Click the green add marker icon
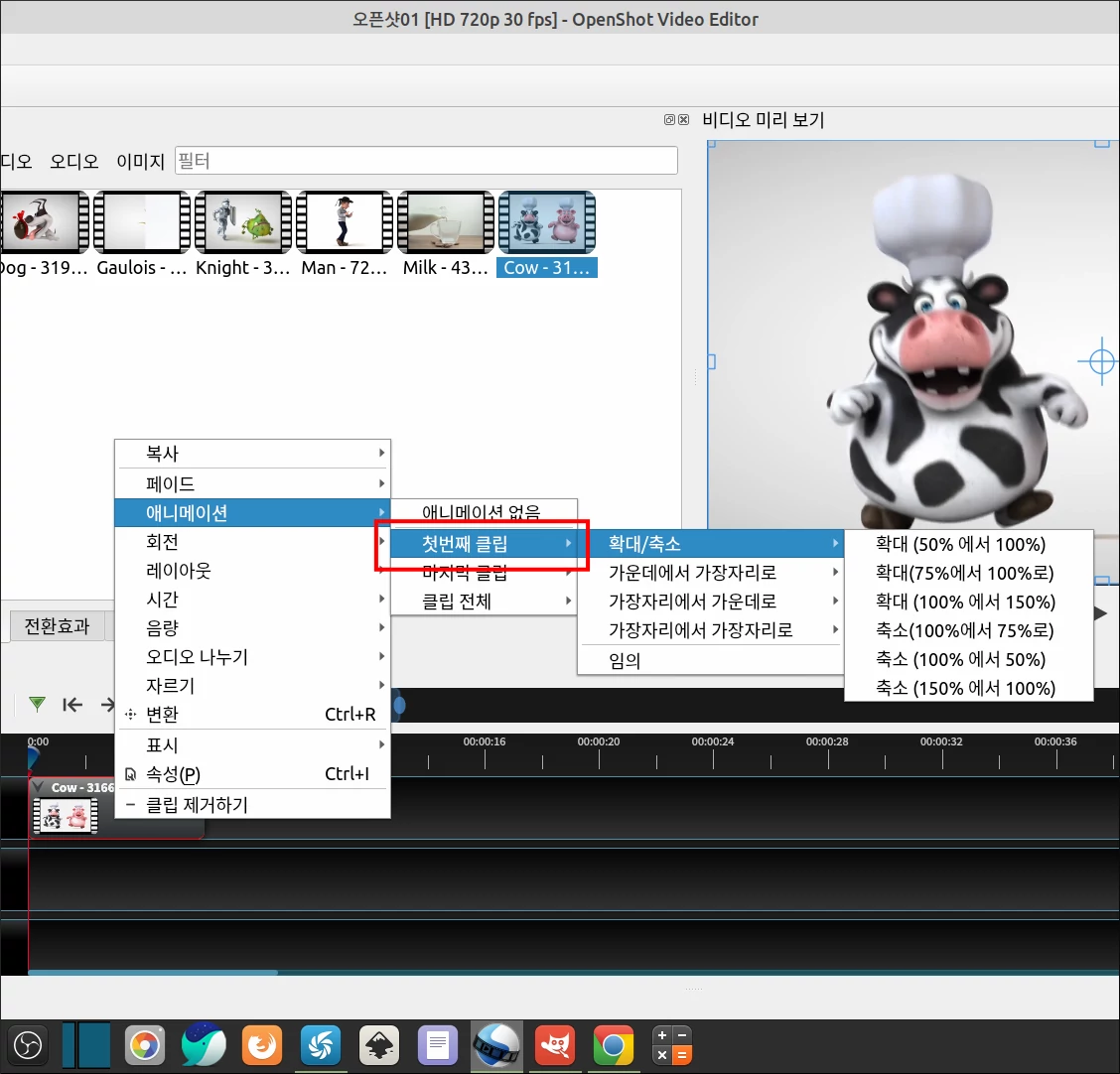This screenshot has height=1074, width=1120. click(x=37, y=705)
